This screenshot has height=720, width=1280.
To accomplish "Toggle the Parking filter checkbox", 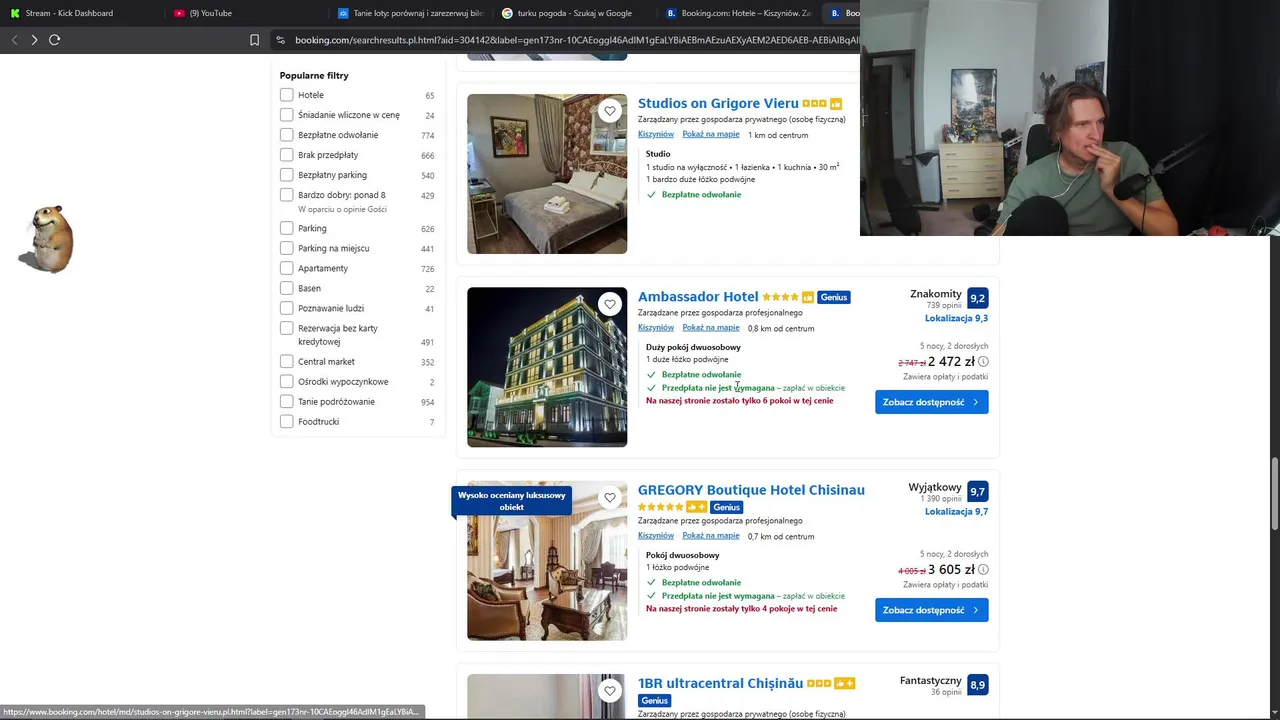I will 287,228.
